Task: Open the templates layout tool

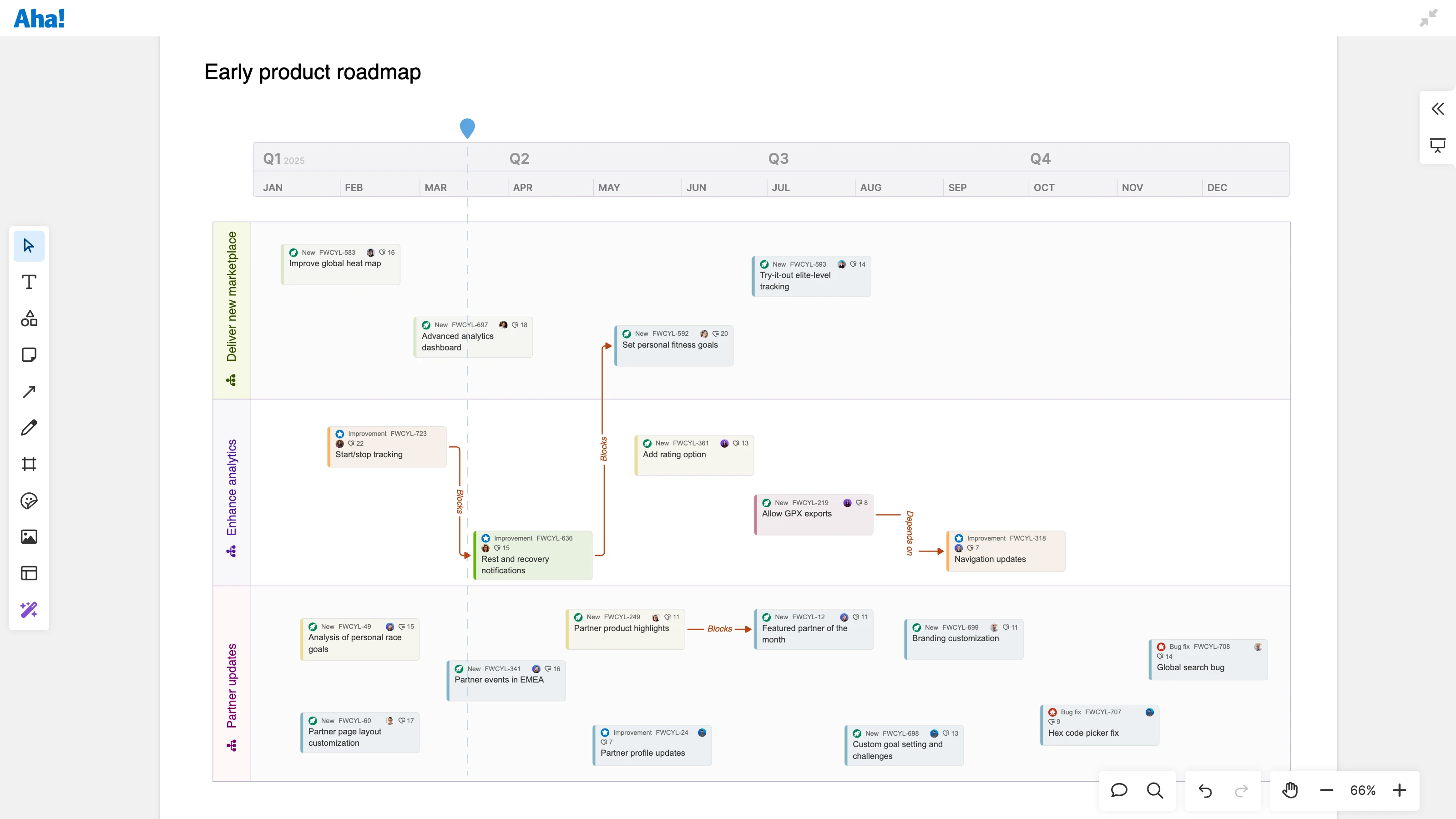Action: (x=29, y=573)
